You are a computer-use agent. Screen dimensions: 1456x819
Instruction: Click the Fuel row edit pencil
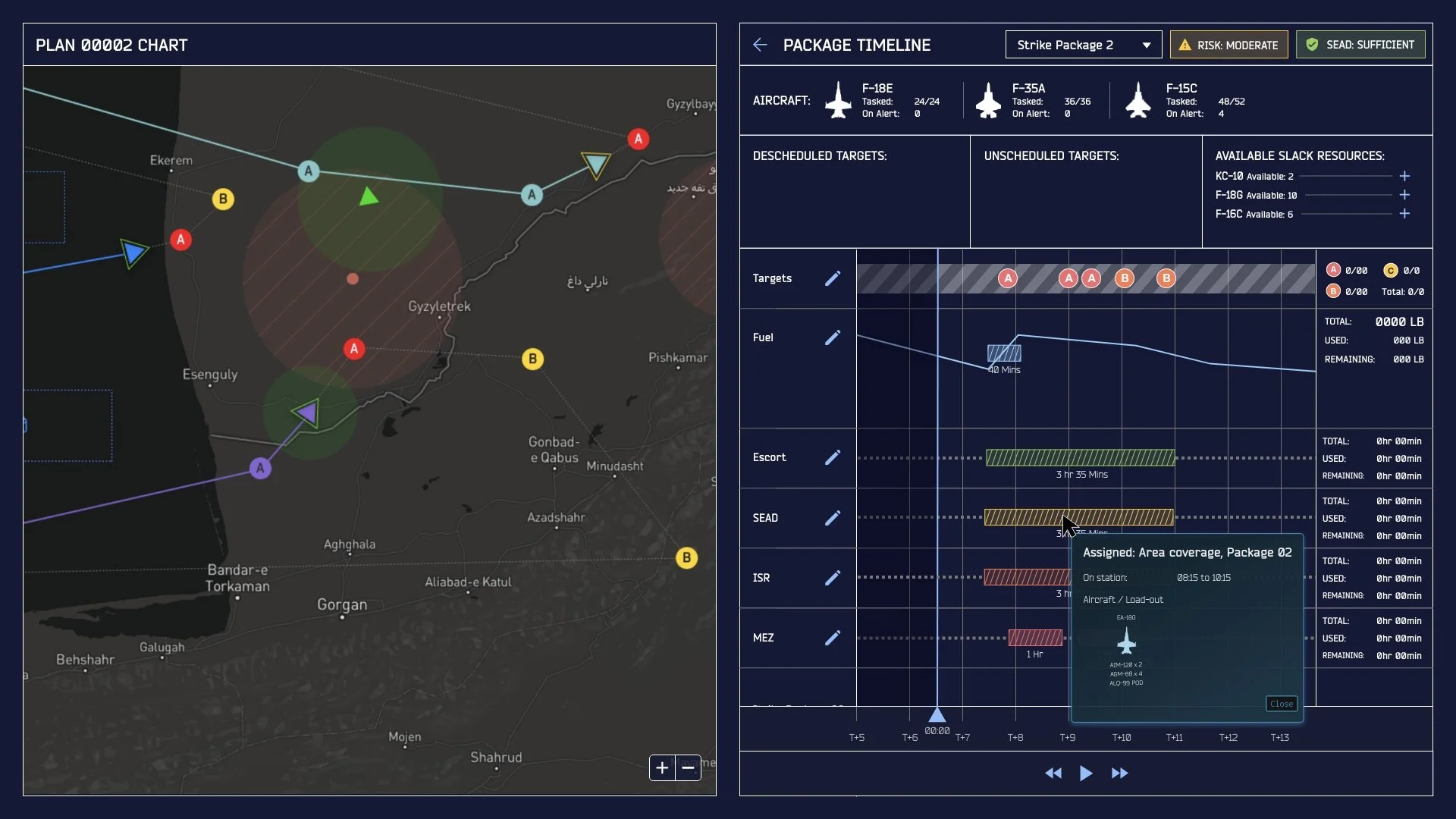832,337
